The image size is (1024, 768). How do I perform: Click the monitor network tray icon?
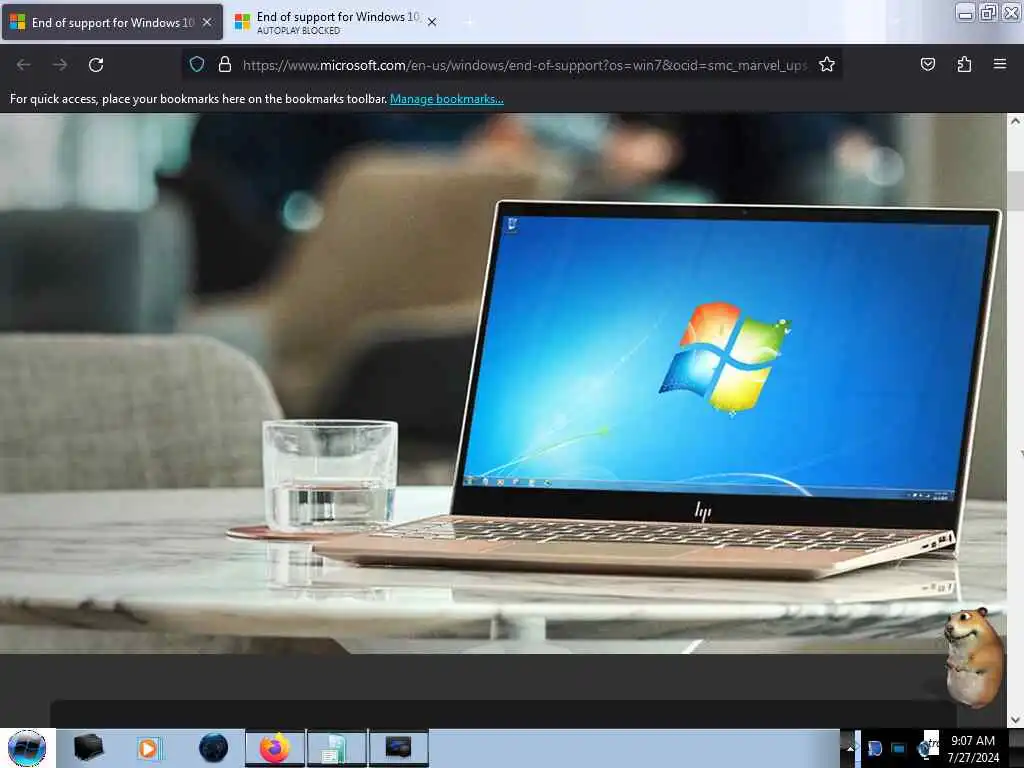[899, 748]
